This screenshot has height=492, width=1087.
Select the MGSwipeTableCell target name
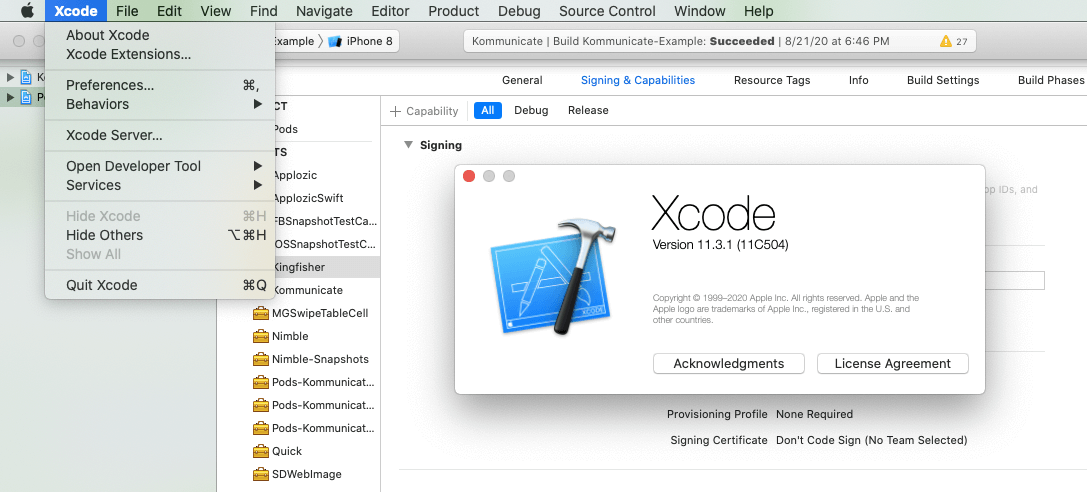(x=320, y=313)
